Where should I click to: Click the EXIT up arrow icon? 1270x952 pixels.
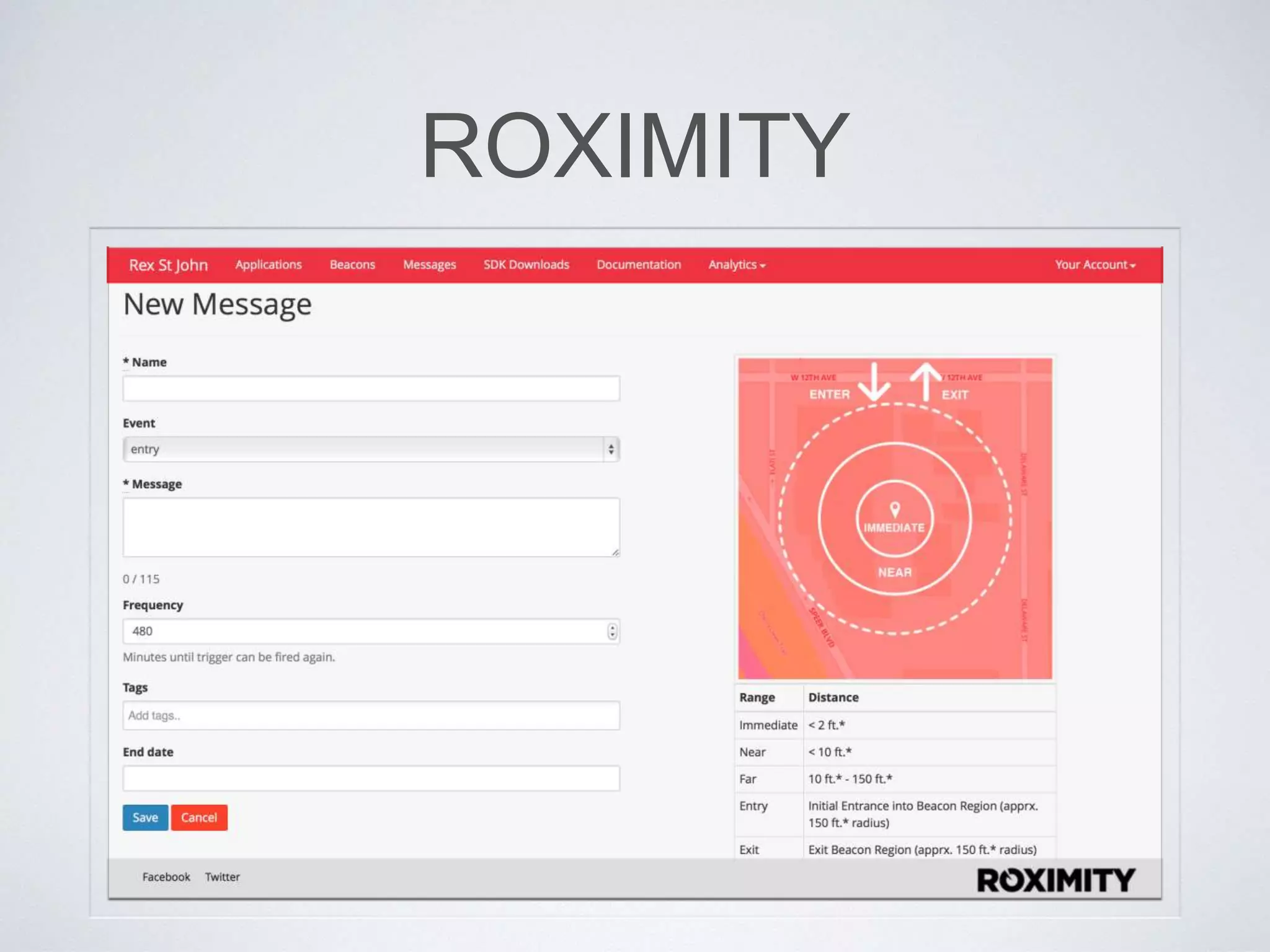[925, 382]
